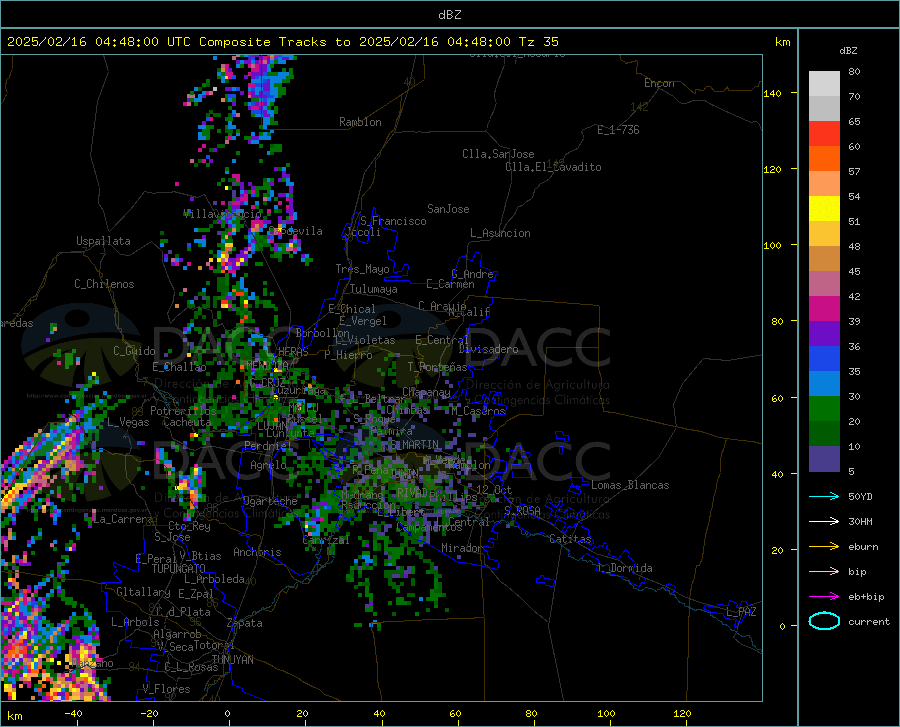
Task: Click the 10 dBZ slate purple swatch
Action: 824,458
